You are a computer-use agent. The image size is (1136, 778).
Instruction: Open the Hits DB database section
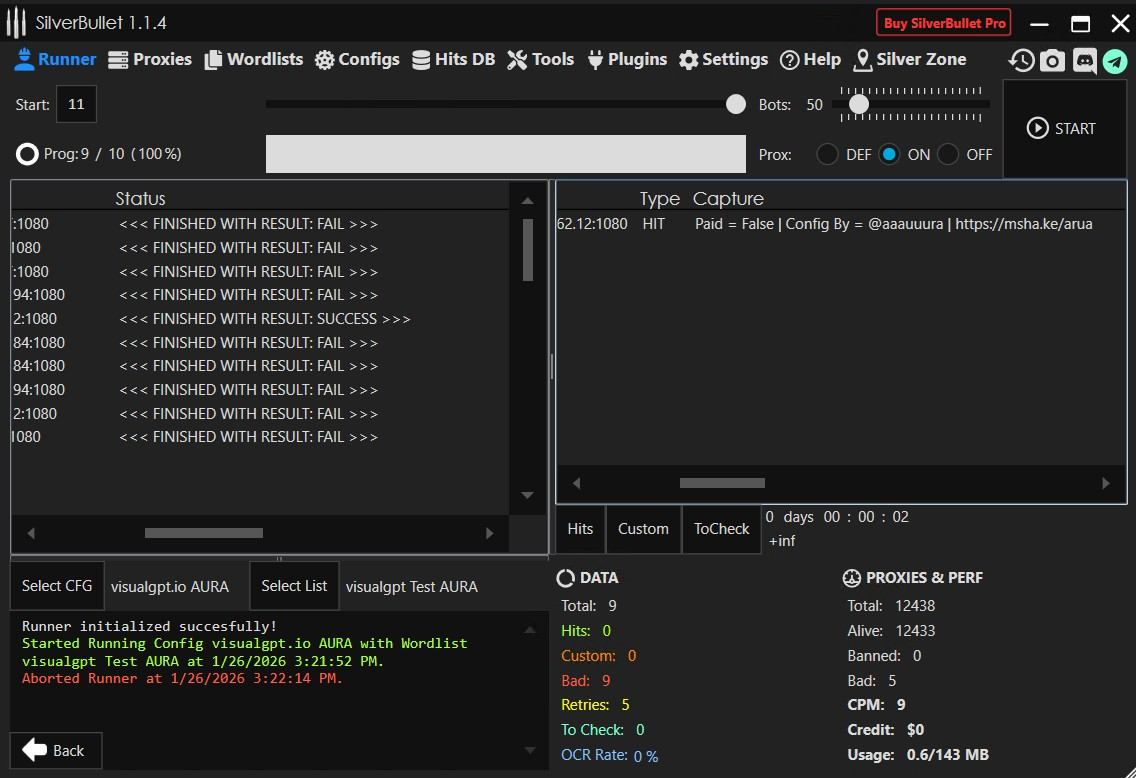pos(453,59)
